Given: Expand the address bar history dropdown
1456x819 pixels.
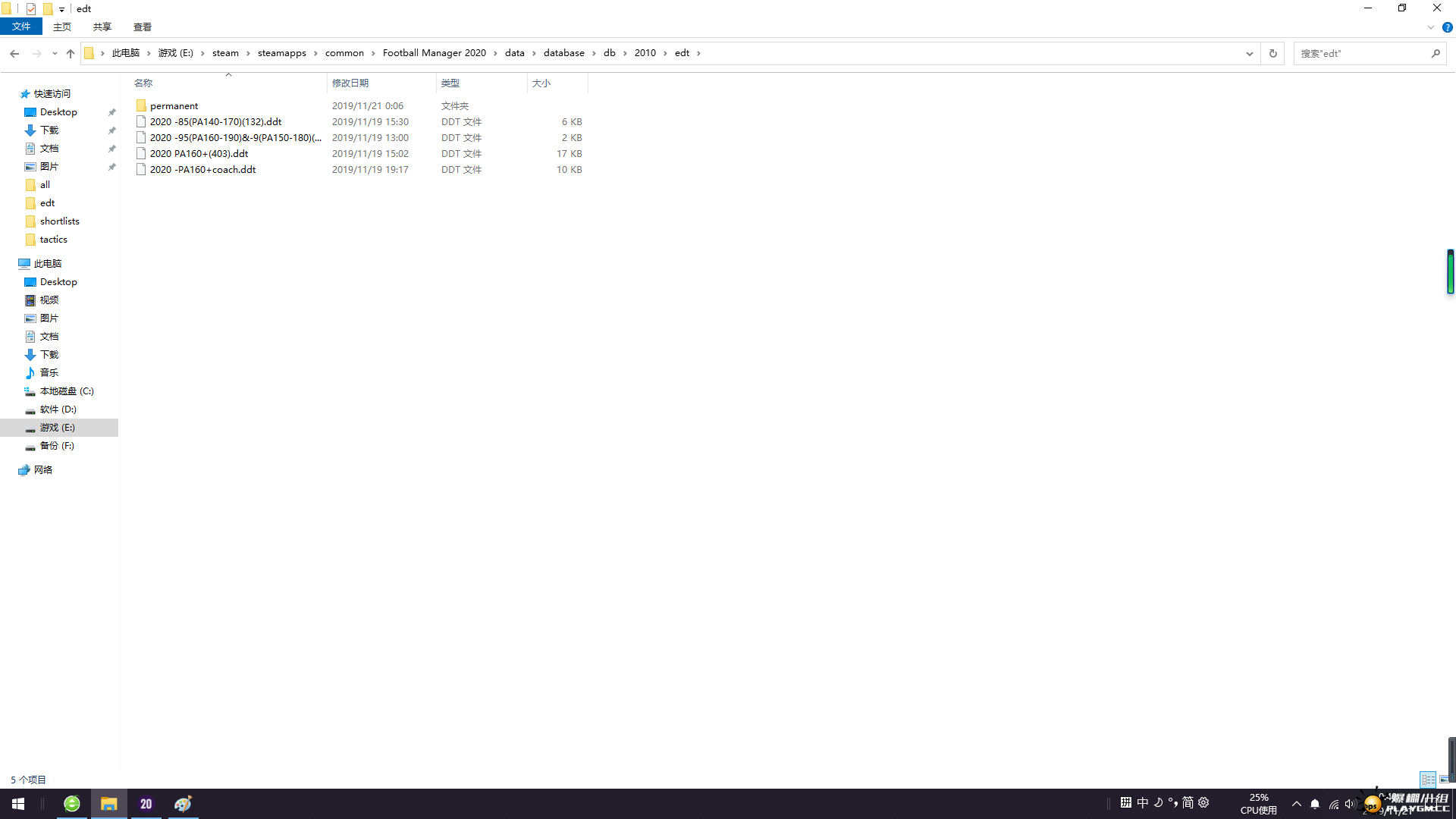Looking at the screenshot, I should [1250, 53].
